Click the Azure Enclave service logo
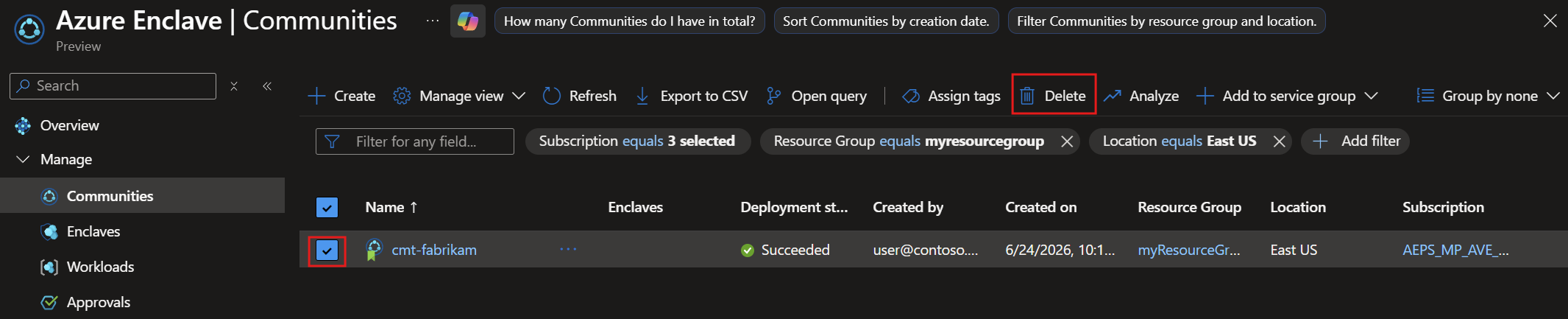1568x319 pixels. tap(29, 29)
